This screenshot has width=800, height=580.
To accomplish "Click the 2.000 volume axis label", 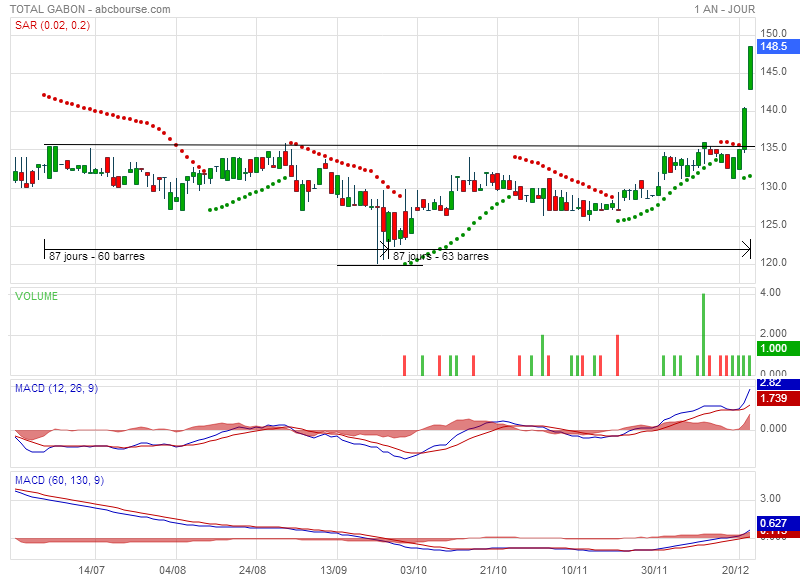I will pyautogui.click(x=773, y=333).
